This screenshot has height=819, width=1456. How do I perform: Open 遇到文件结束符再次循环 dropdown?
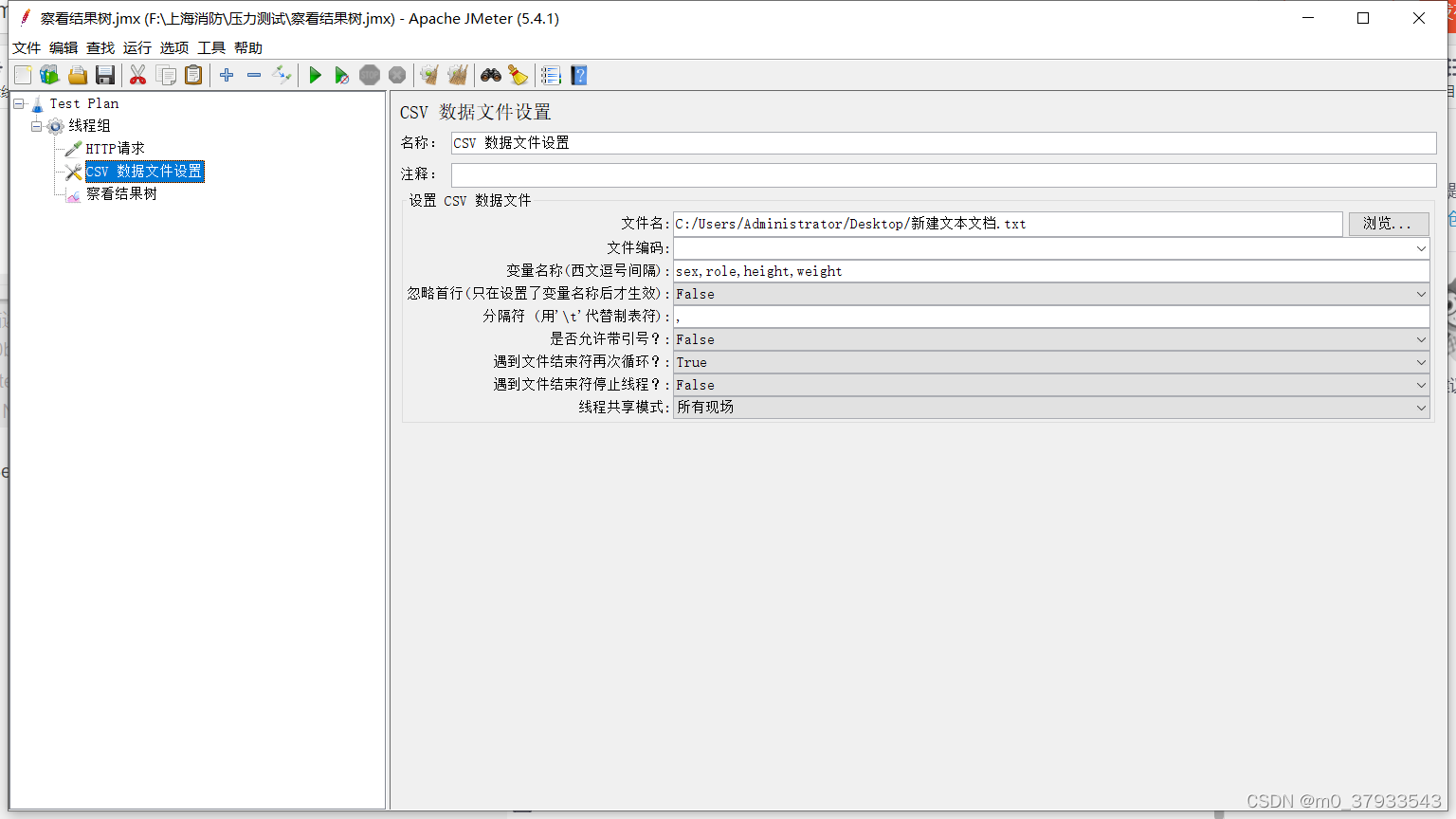click(x=1051, y=362)
